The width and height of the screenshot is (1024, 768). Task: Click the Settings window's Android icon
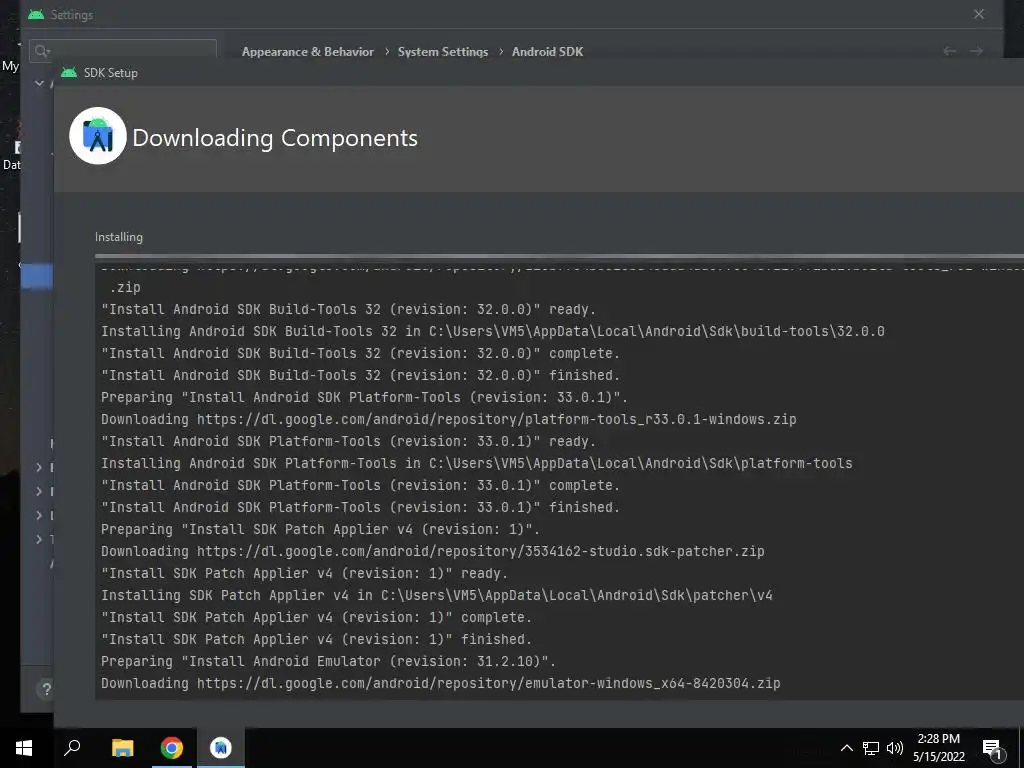(36, 14)
